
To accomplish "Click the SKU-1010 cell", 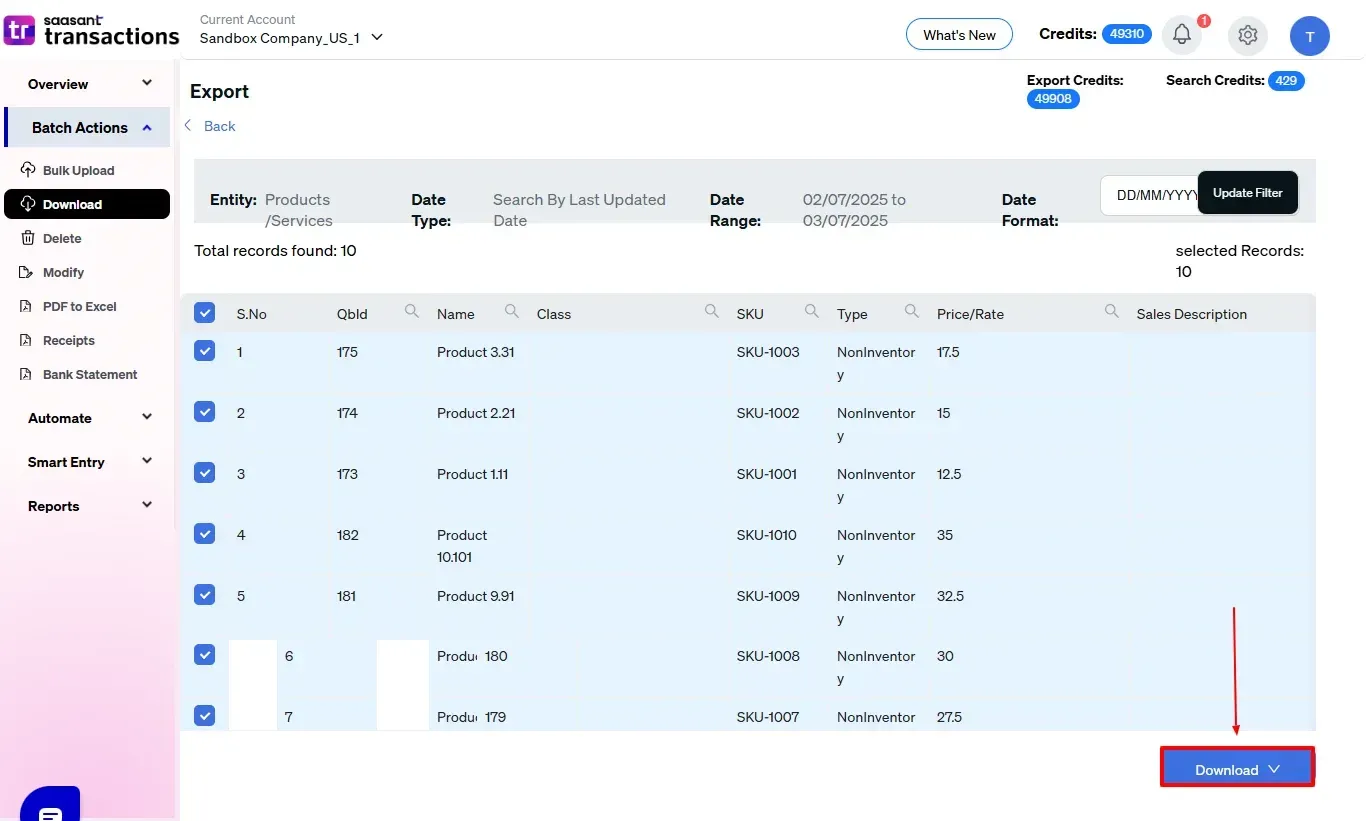I will coord(767,535).
